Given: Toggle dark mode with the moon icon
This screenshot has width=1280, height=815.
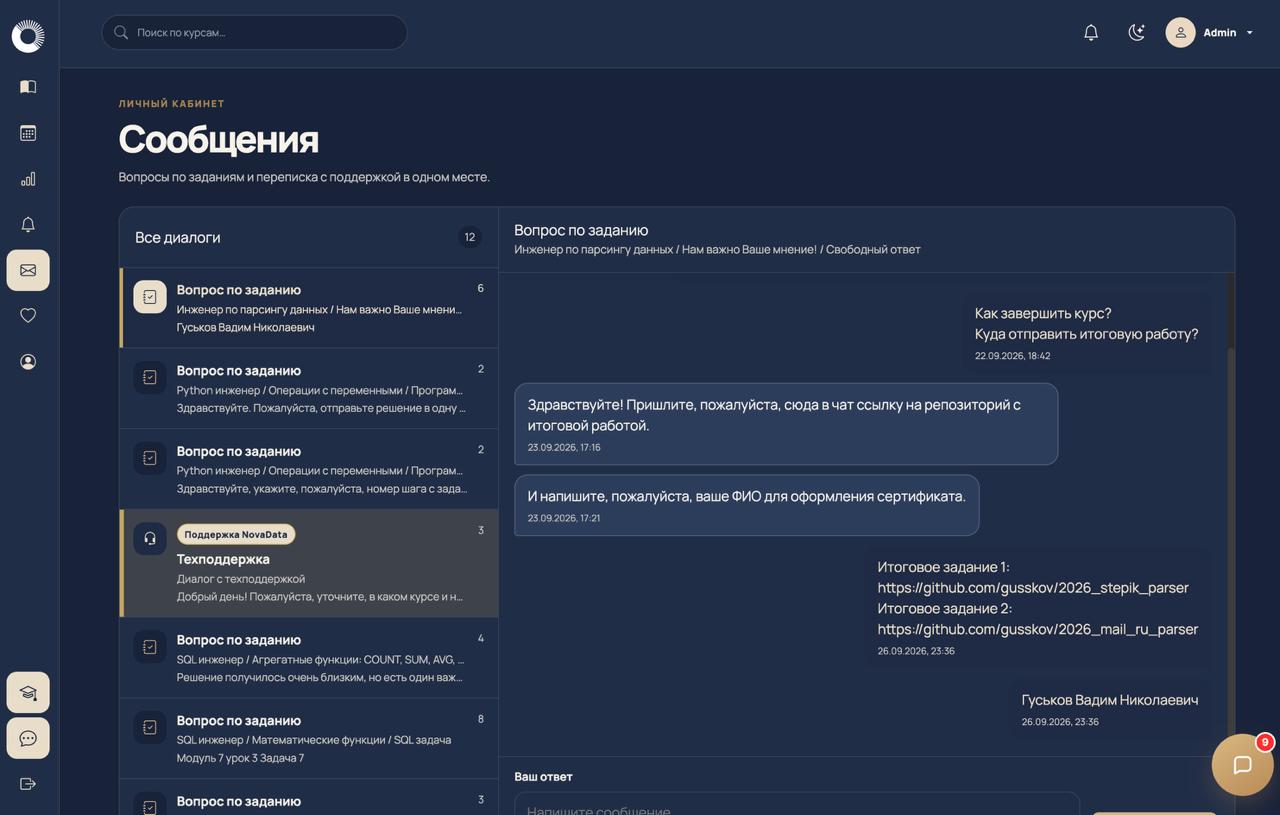Looking at the screenshot, I should [1136, 33].
